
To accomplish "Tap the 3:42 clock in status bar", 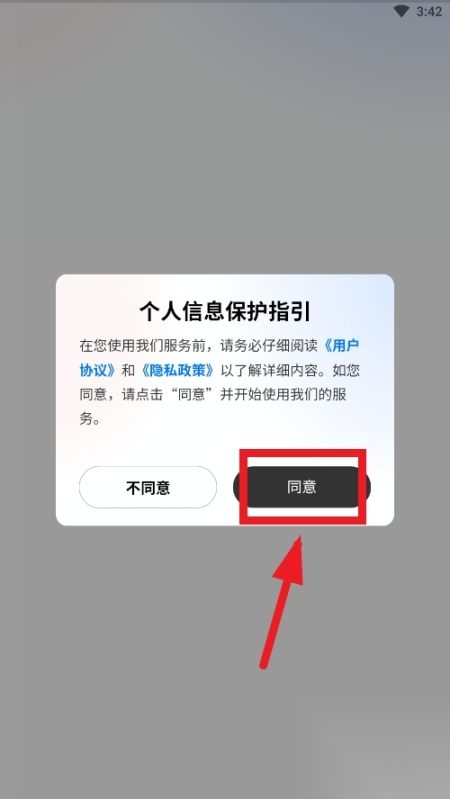I will pyautogui.click(x=429, y=11).
